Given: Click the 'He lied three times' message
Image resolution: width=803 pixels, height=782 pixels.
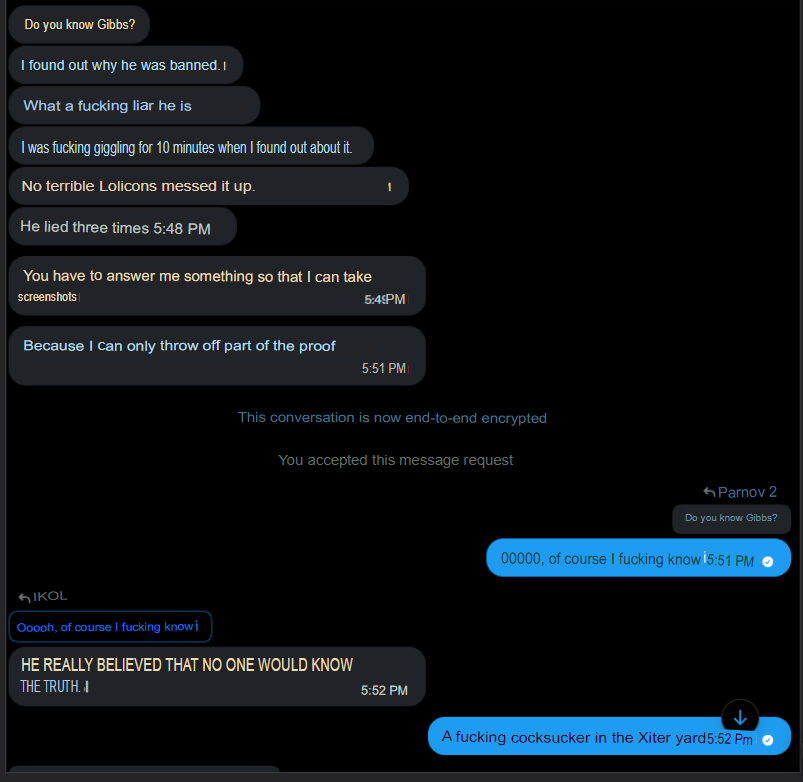Looking at the screenshot, I should (122, 226).
